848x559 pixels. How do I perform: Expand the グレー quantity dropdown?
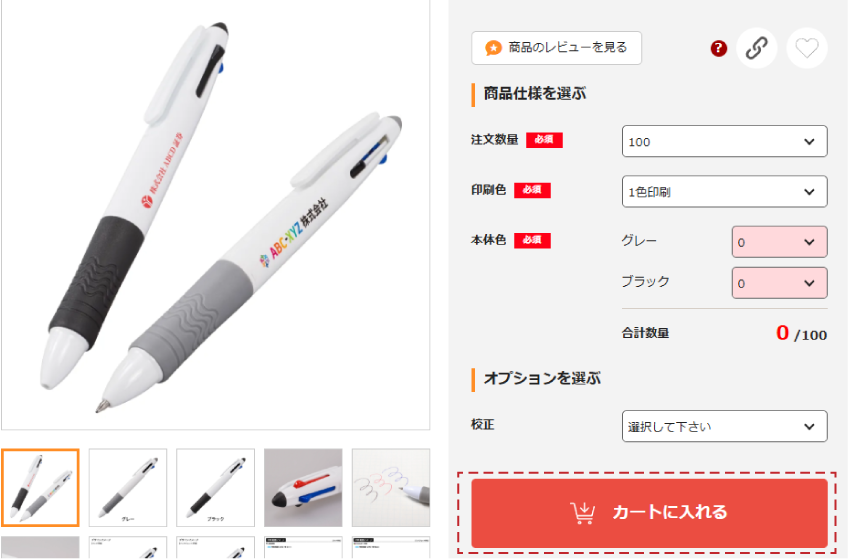point(779,242)
